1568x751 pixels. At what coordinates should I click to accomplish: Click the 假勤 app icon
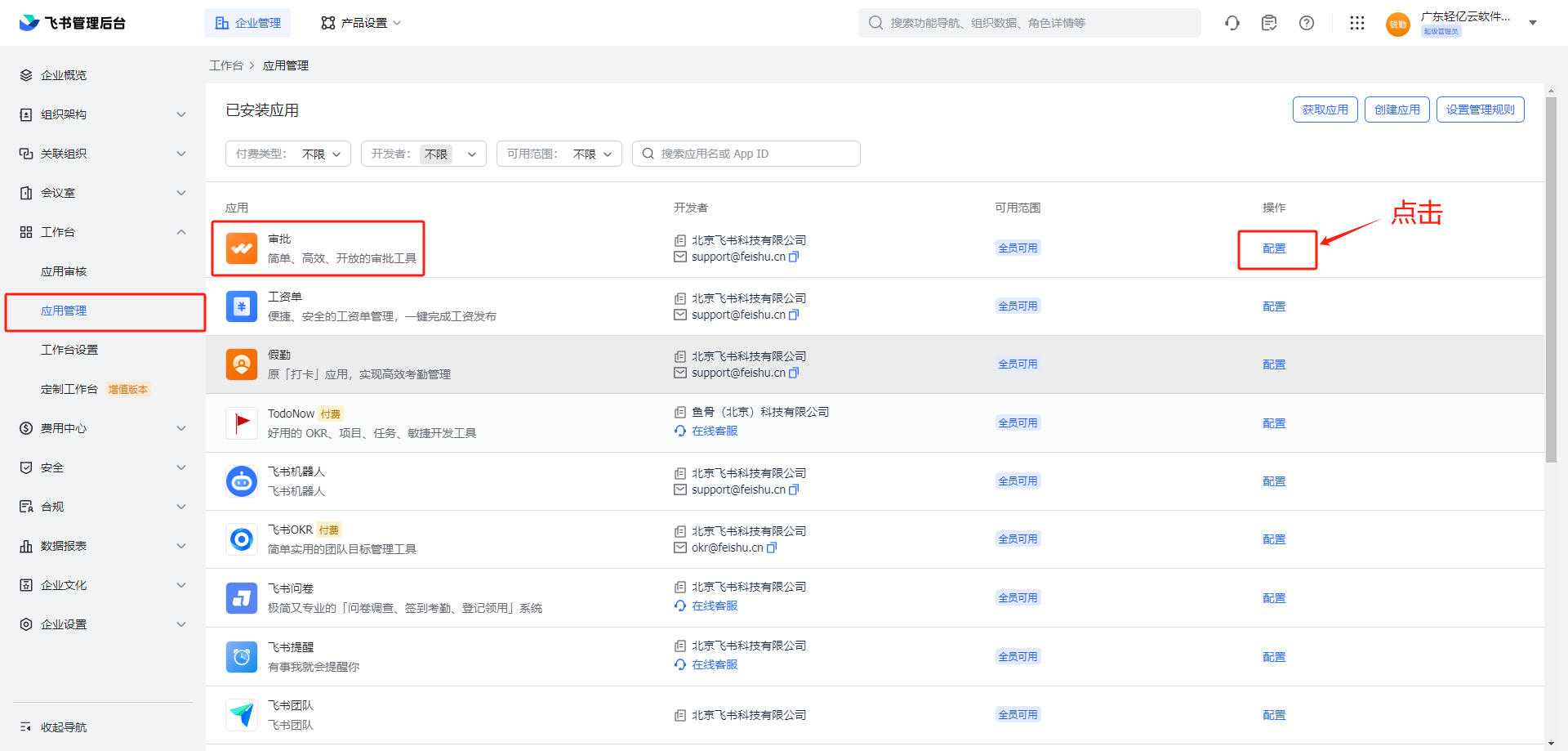tap(242, 364)
